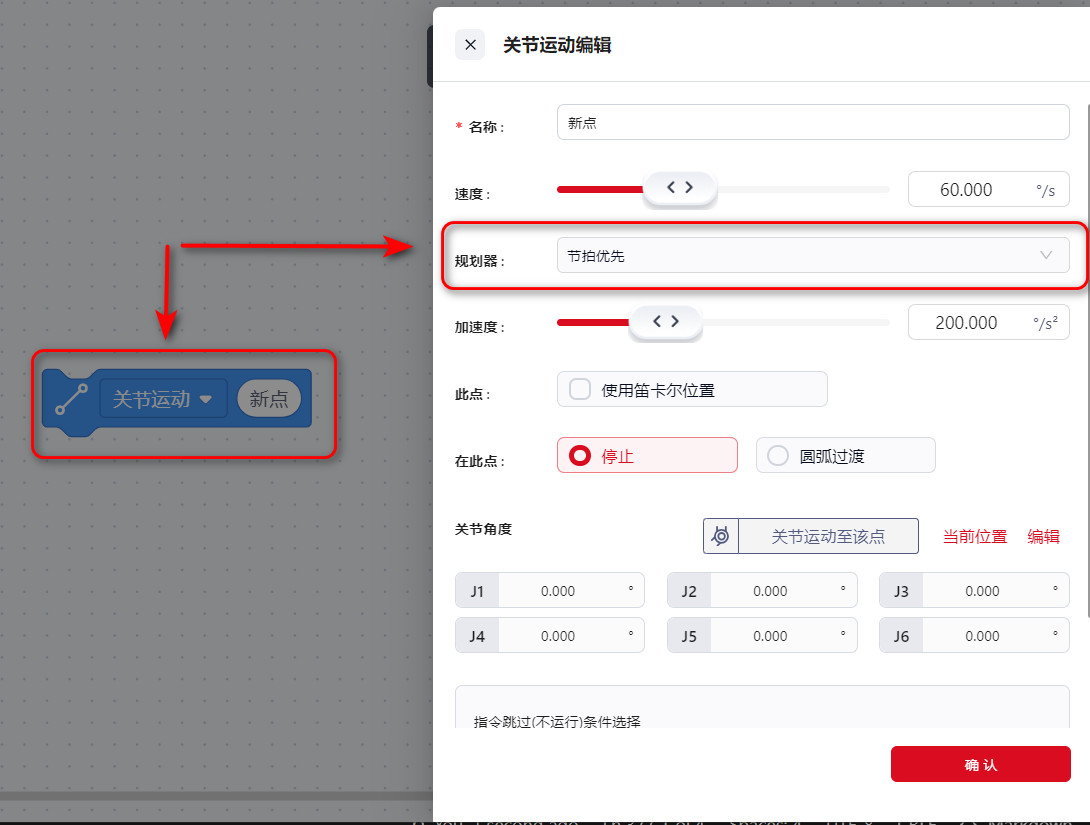Screen dimensions: 1090x825
Task: Click the speed value field 60.000
Action: (966, 189)
